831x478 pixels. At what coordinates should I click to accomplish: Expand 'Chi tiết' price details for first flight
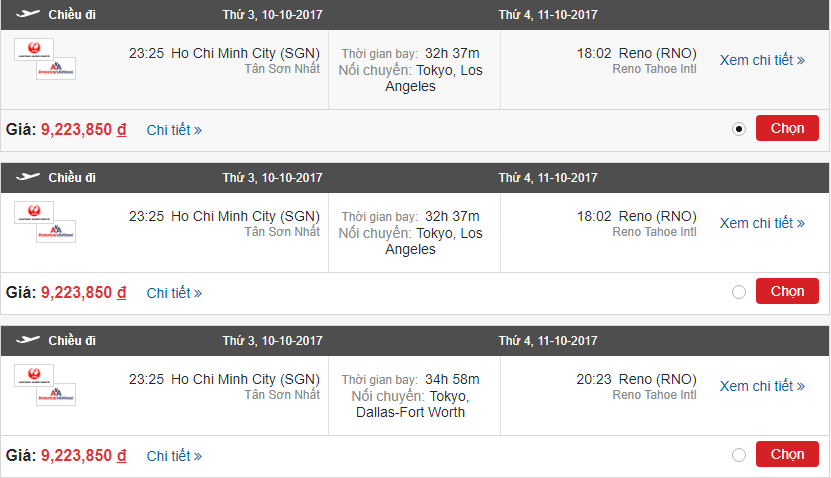pyautogui.click(x=174, y=130)
